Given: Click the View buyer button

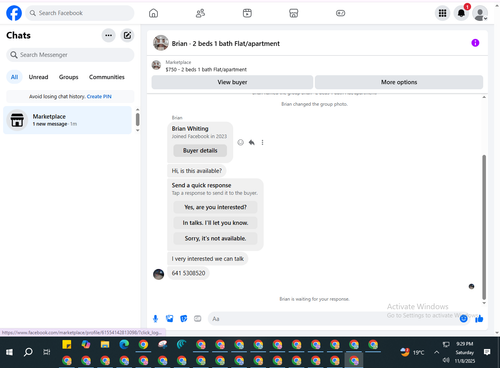Looking at the screenshot, I should pos(232,82).
